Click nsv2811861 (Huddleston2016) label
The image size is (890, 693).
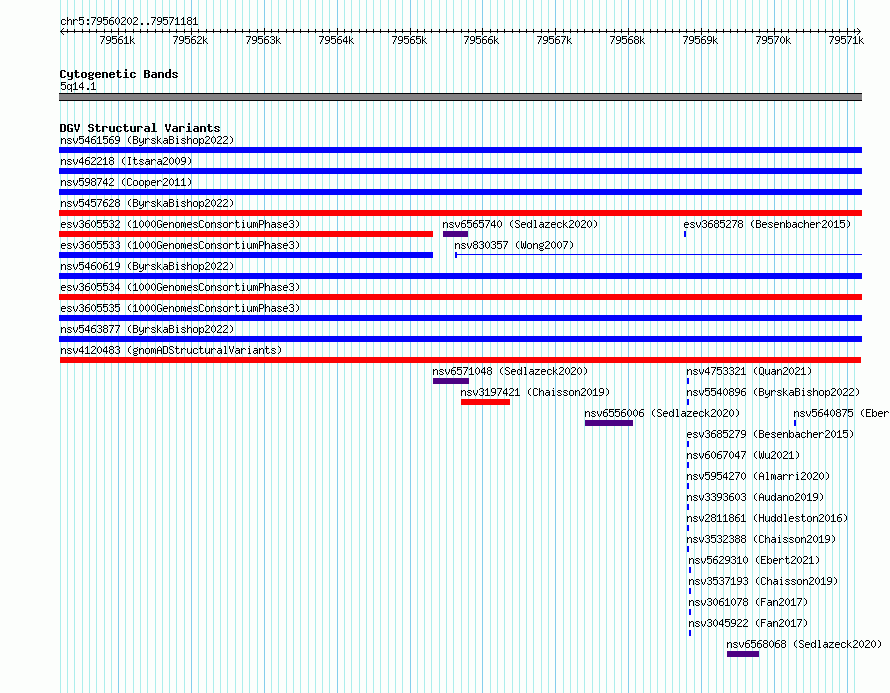(767, 518)
